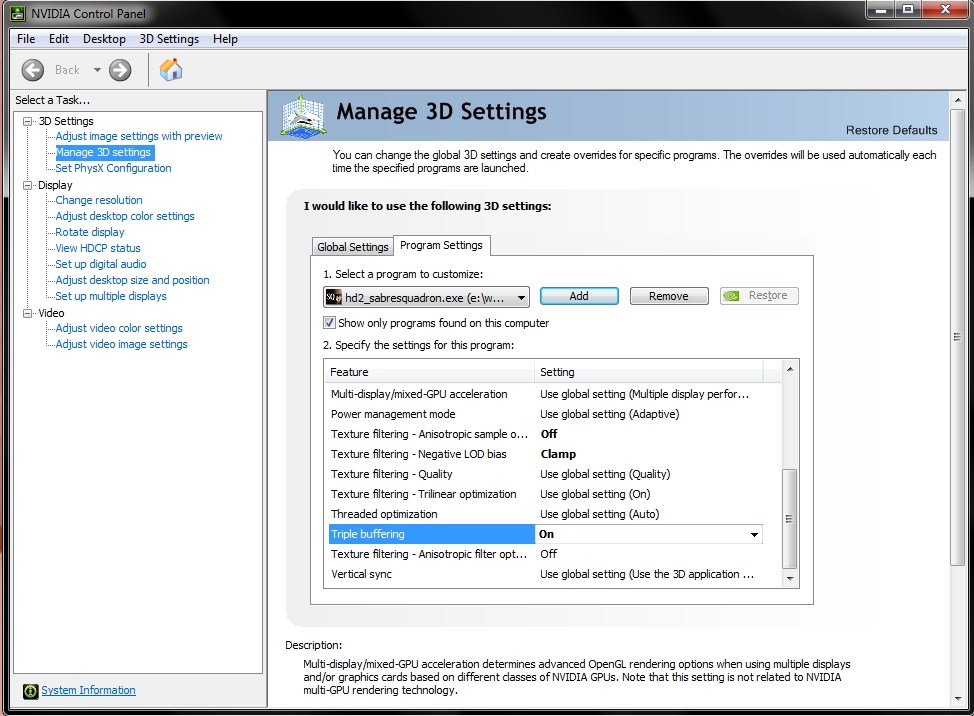Click the Back arrow icon

point(33,70)
